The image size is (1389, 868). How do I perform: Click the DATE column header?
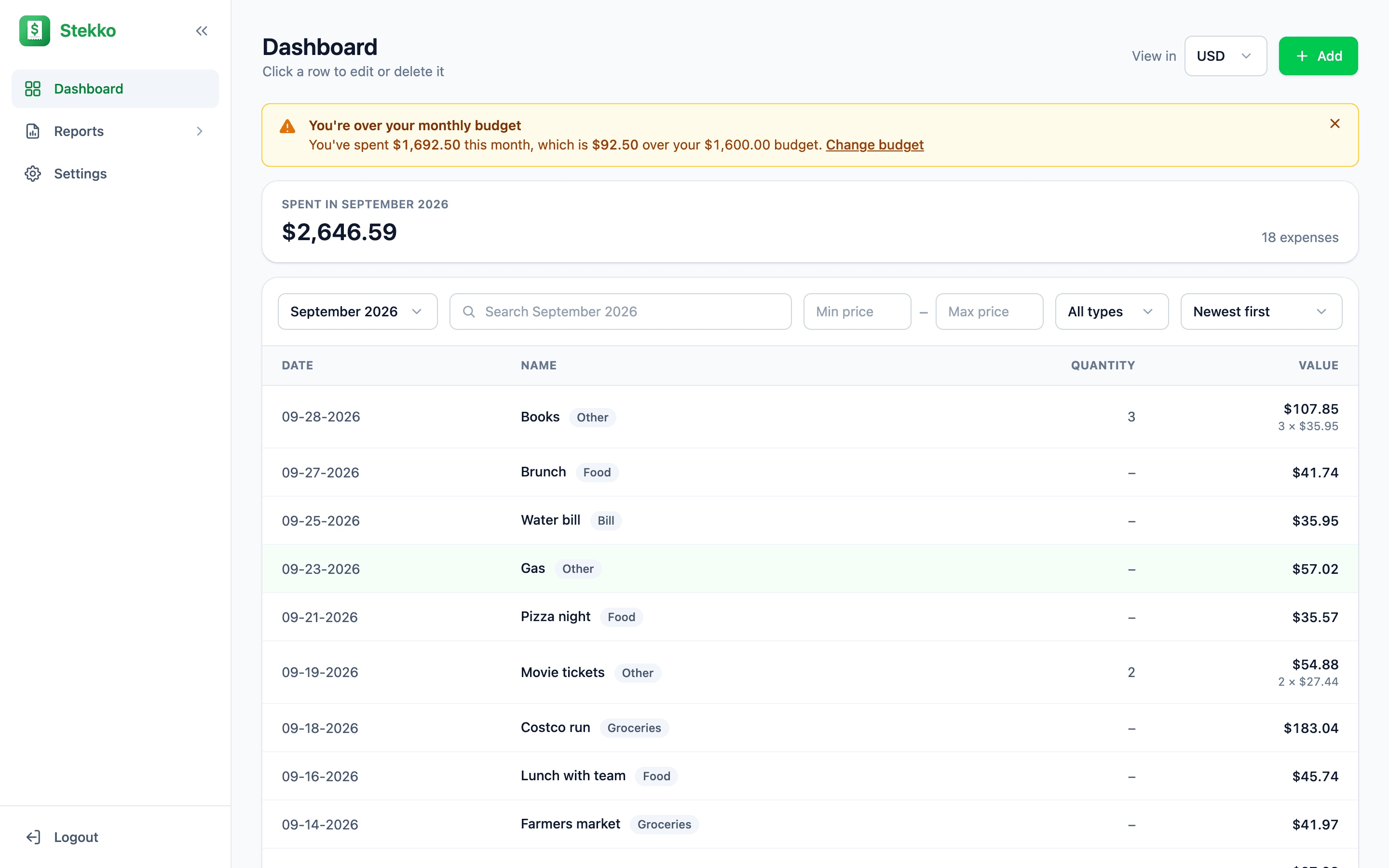click(x=297, y=366)
